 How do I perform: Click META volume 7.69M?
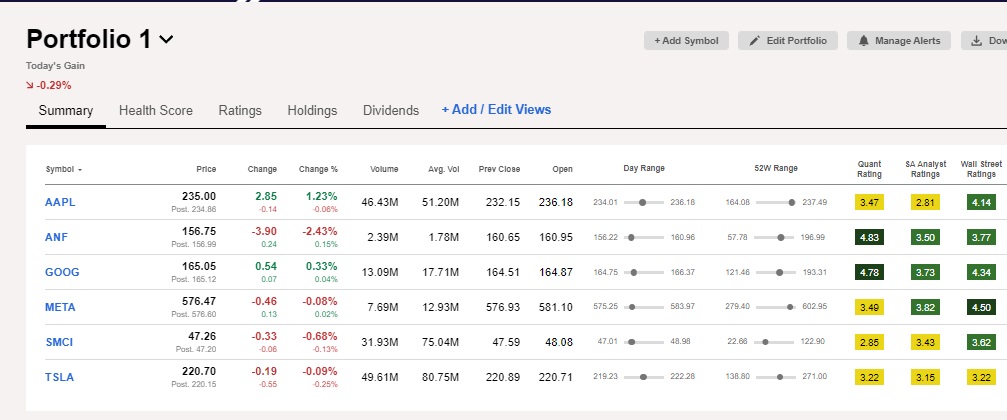tap(381, 308)
